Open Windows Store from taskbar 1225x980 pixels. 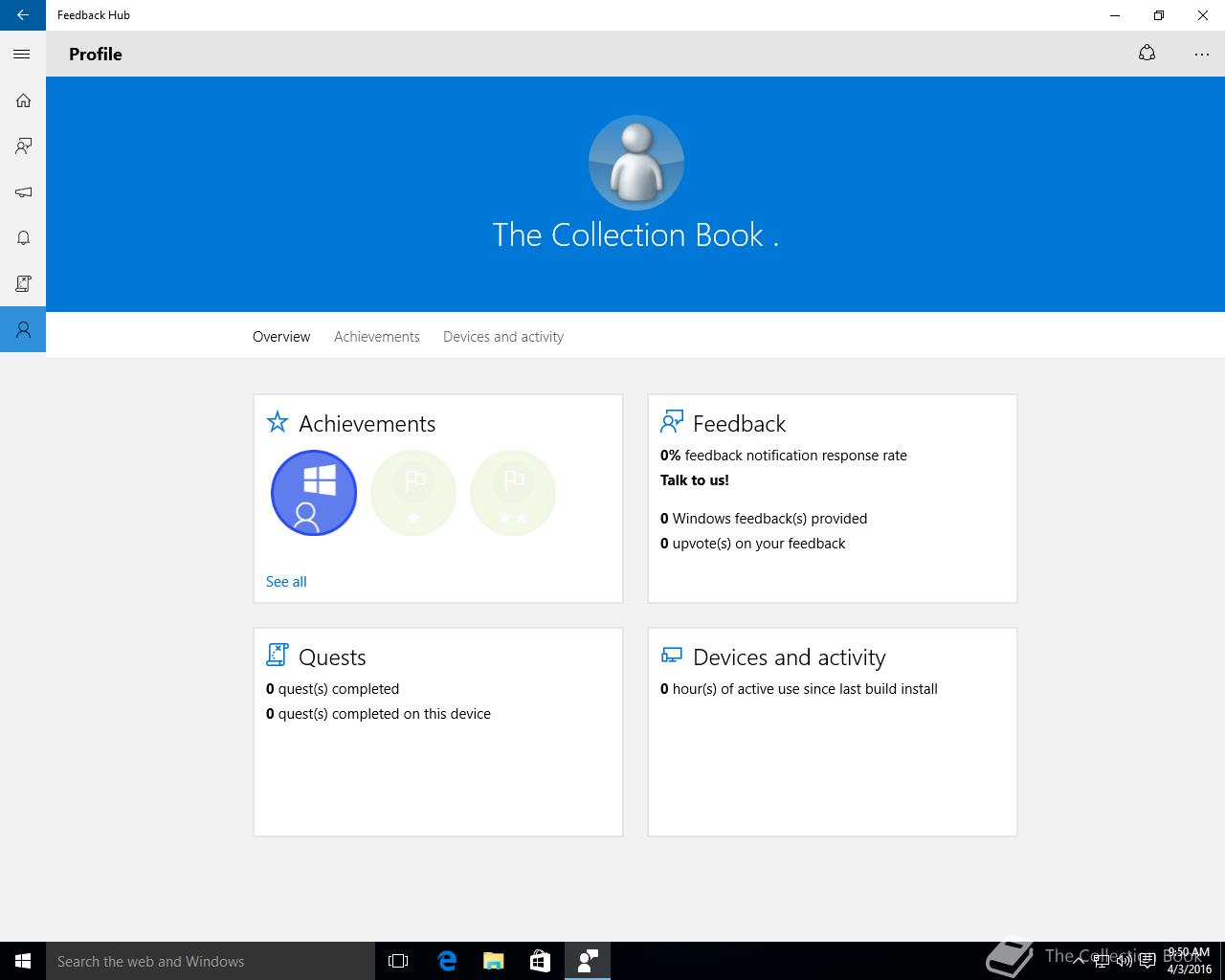(x=540, y=961)
